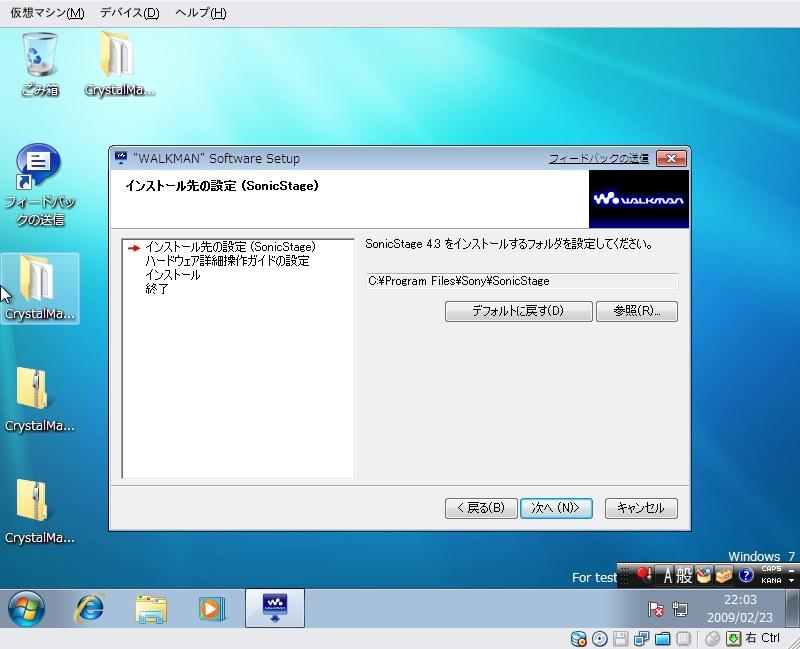Click the VirtualBox floppy disk status icon
The width and height of the screenshot is (800, 649).
tap(620, 639)
